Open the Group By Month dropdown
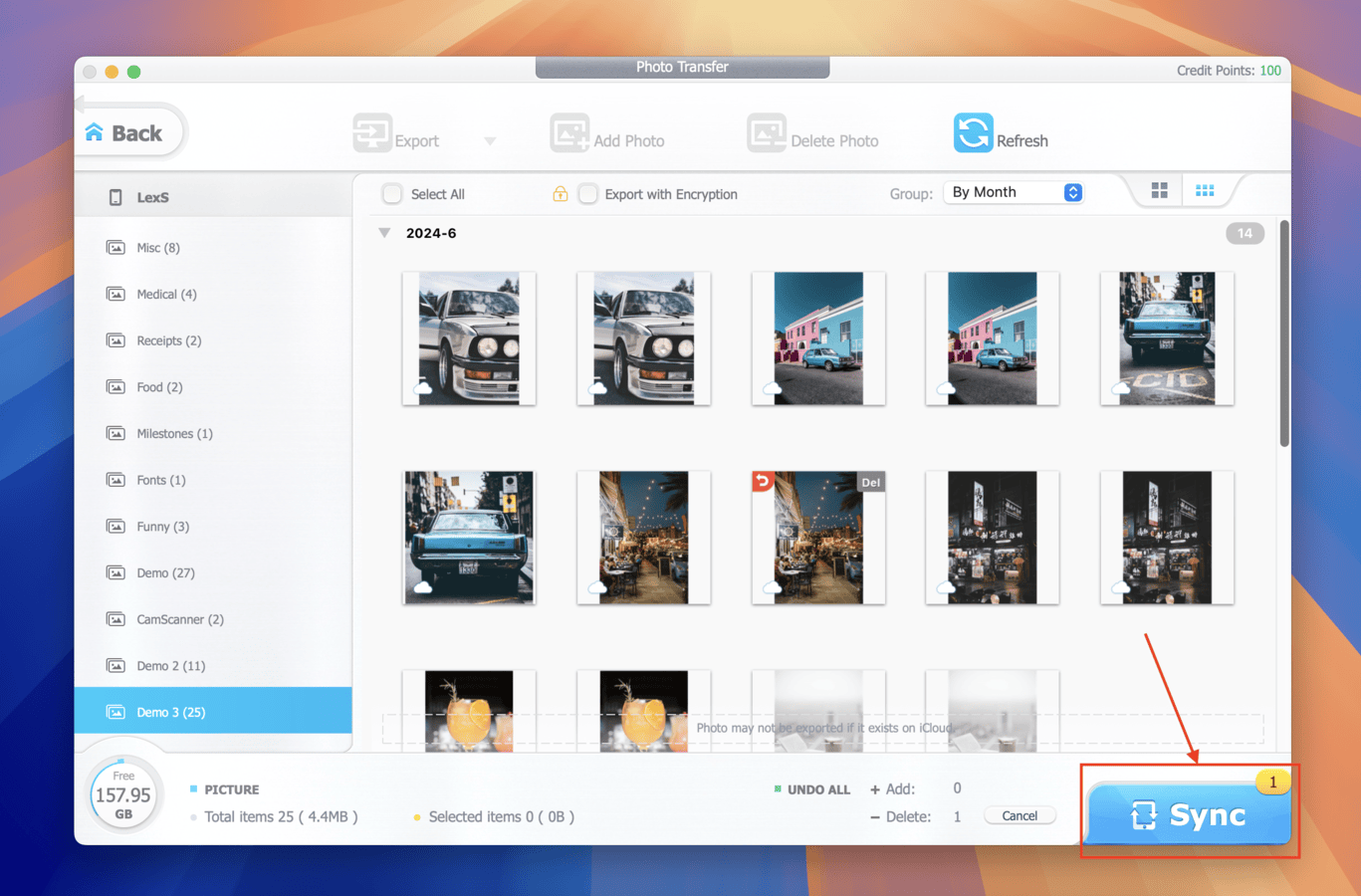Screen dimensions: 1361x896 1015,192
